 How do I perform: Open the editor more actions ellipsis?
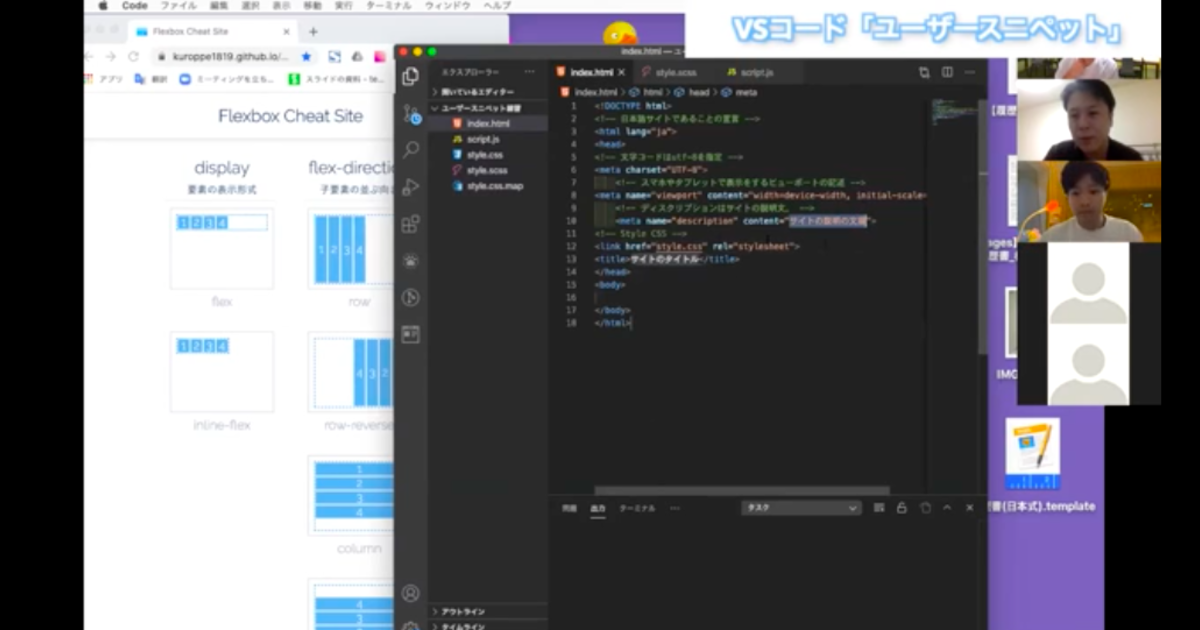tap(969, 73)
